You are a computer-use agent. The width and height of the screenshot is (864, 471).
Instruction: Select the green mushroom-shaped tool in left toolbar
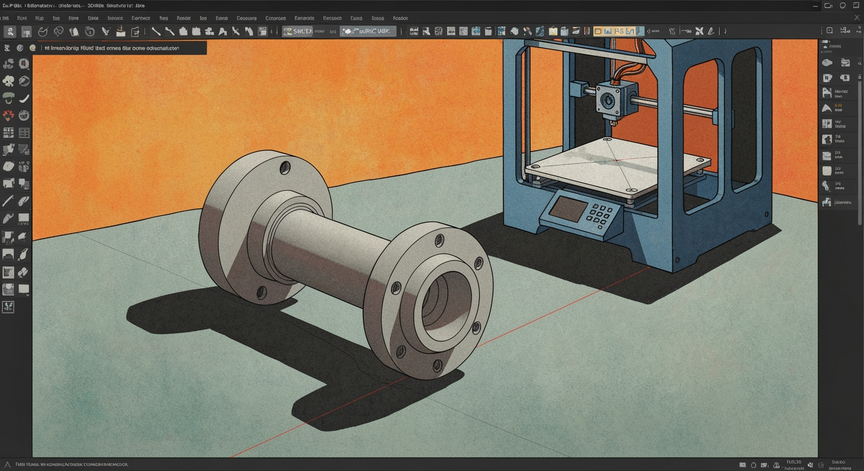point(8,98)
